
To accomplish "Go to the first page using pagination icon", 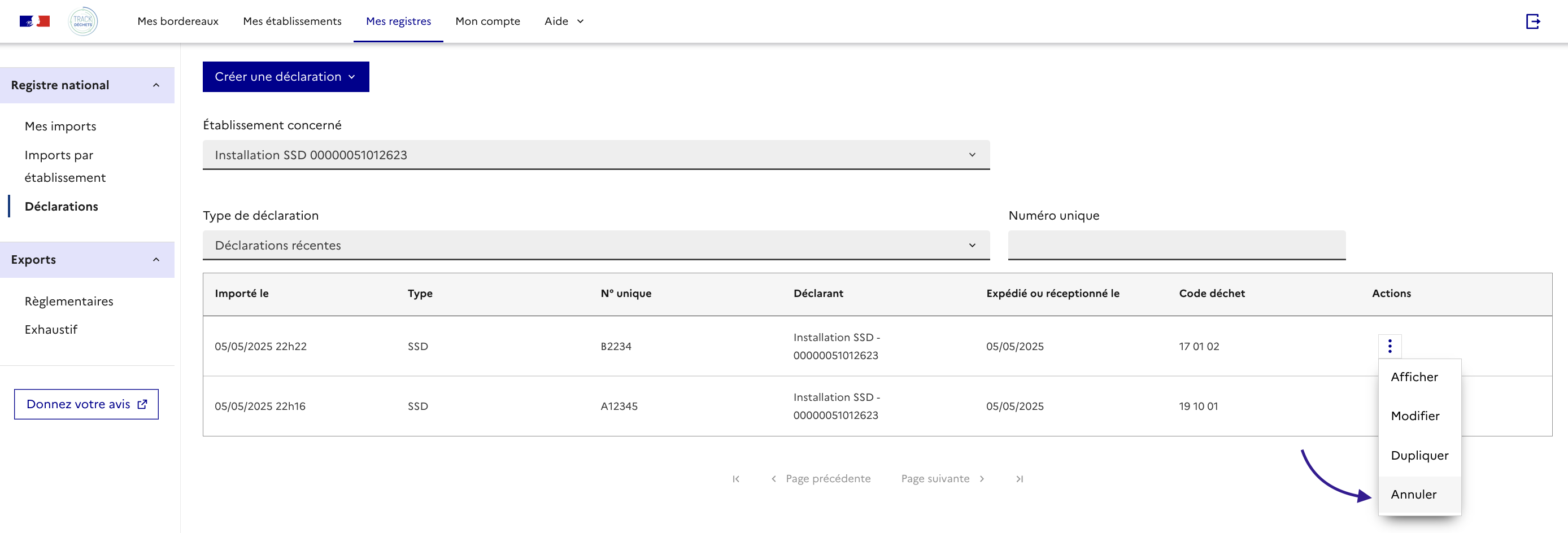I will pyautogui.click(x=736, y=479).
